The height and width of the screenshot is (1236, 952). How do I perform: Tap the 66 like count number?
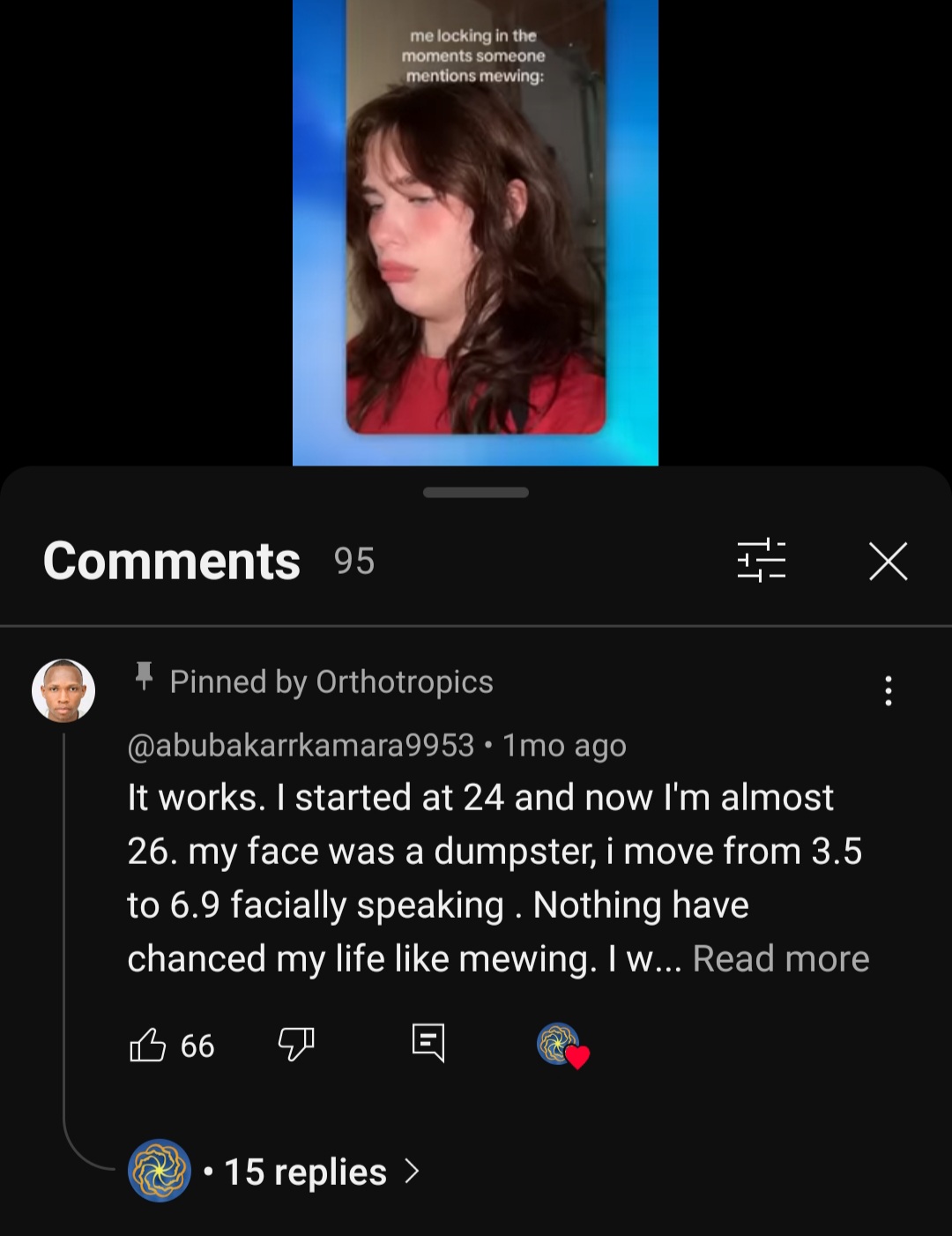[x=197, y=1046]
